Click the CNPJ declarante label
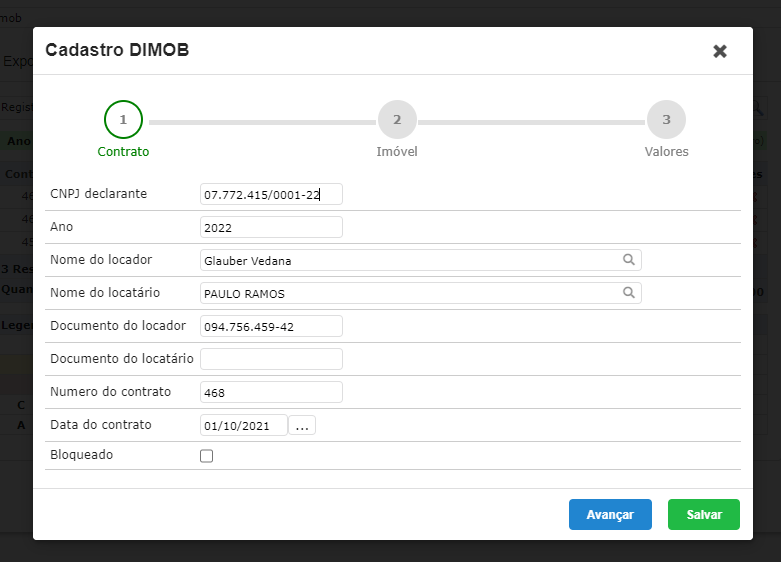Image resolution: width=781 pixels, height=562 pixels. pyautogui.click(x=99, y=194)
